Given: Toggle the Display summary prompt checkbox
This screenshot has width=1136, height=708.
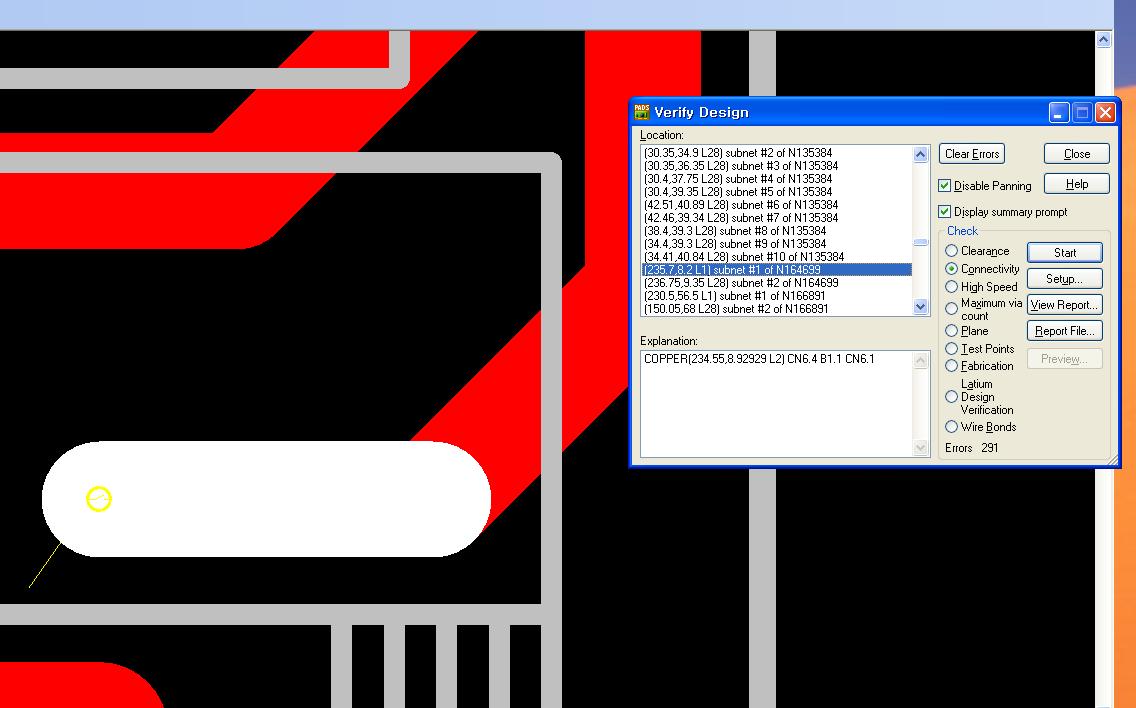Looking at the screenshot, I should click(x=945, y=212).
